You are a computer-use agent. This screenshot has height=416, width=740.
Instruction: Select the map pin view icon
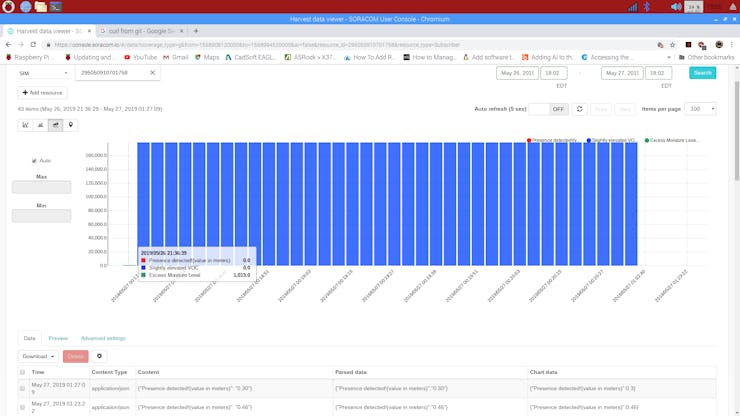(x=70, y=125)
